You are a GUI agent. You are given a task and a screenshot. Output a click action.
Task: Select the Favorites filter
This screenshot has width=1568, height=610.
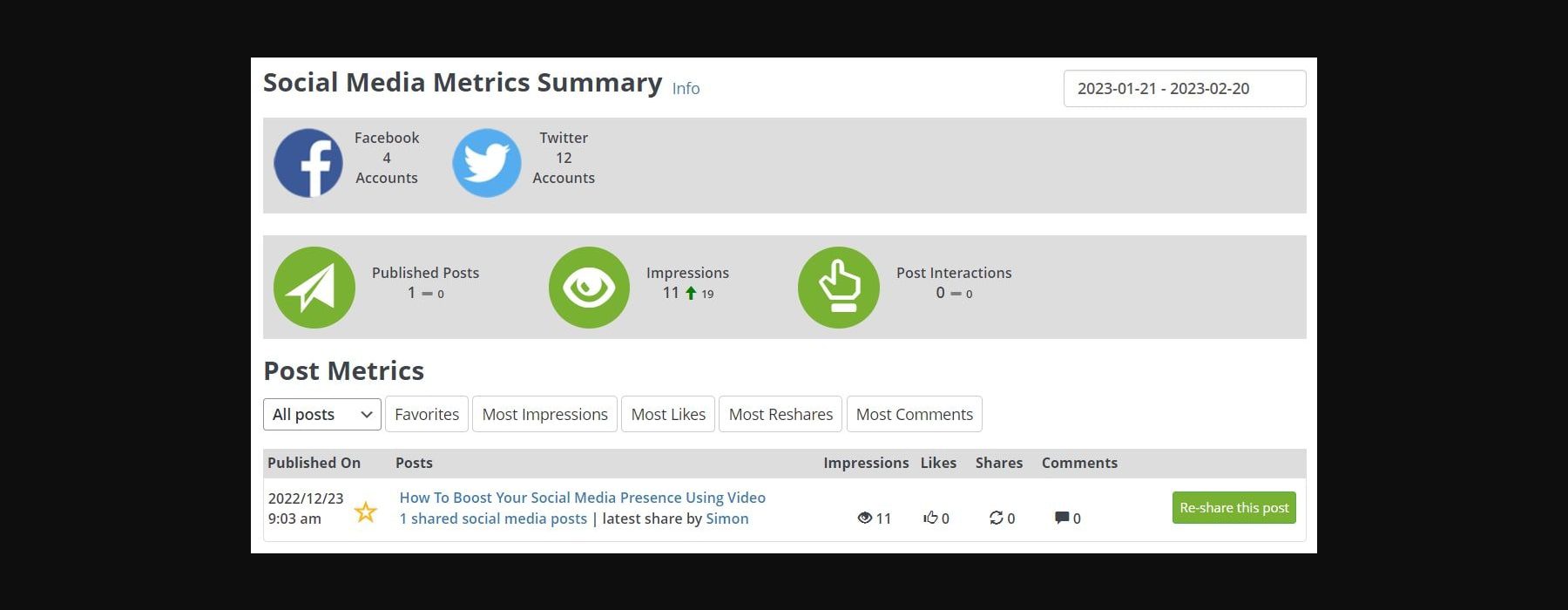click(426, 414)
